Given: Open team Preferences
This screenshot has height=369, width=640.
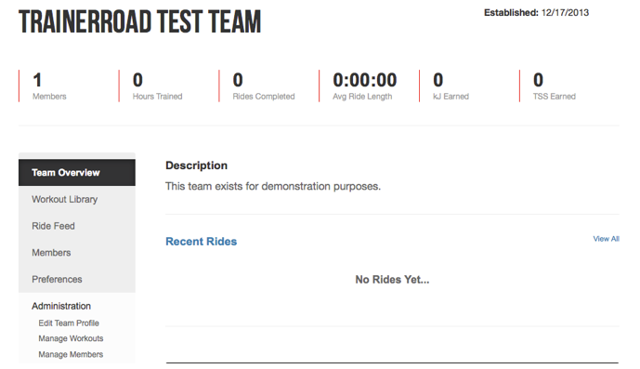Looking at the screenshot, I should [57, 280].
